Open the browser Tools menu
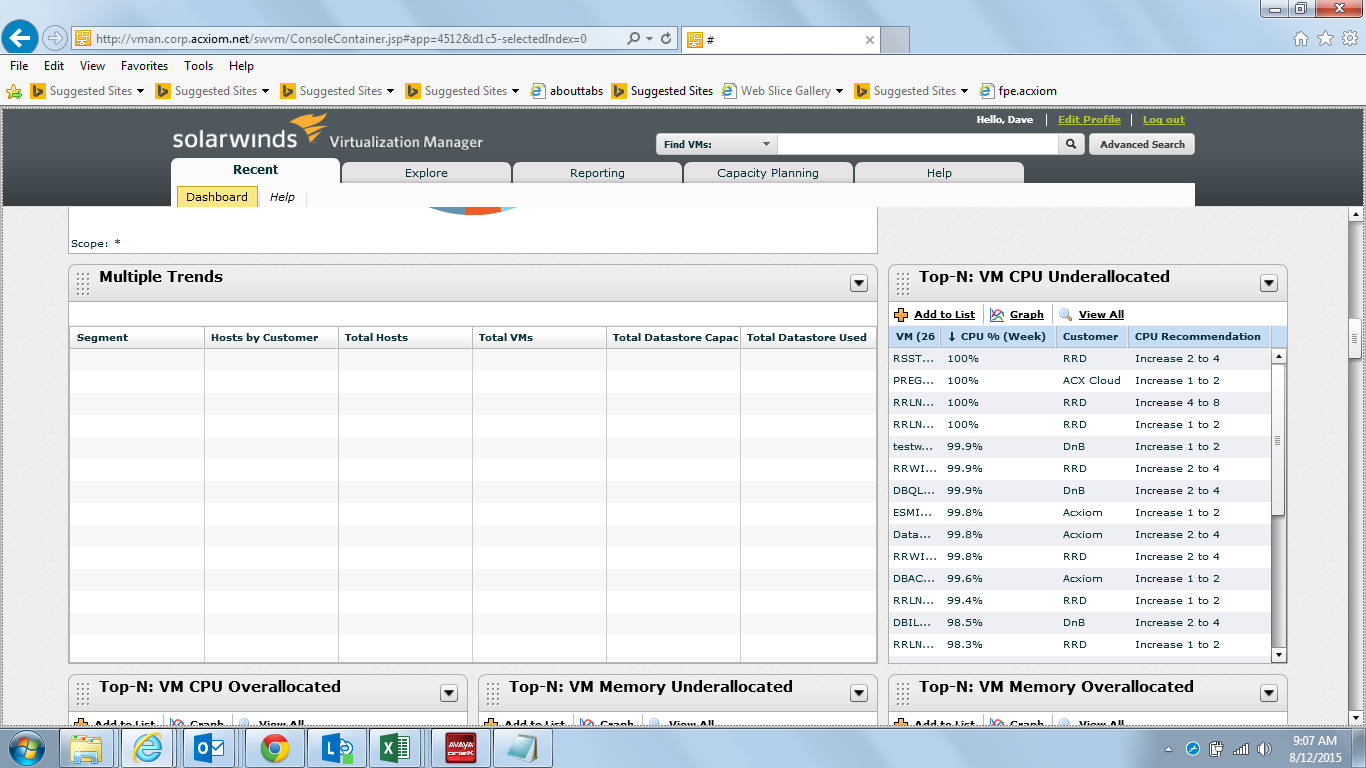This screenshot has height=768, width=1366. point(198,66)
